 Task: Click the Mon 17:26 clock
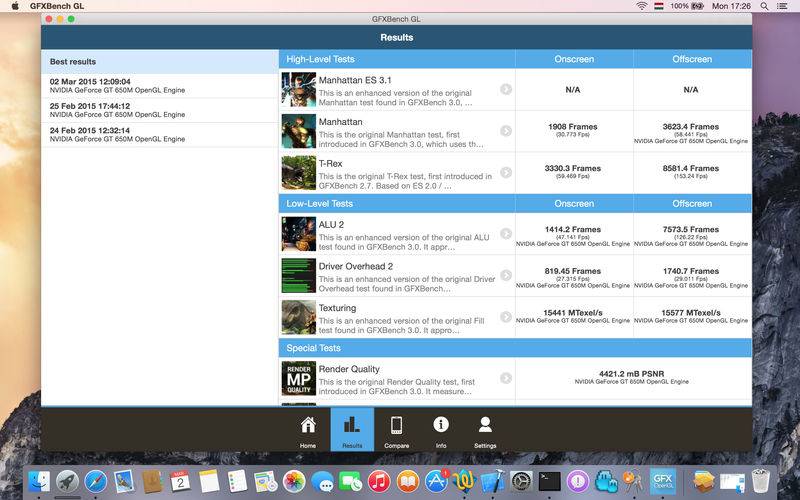click(731, 6)
